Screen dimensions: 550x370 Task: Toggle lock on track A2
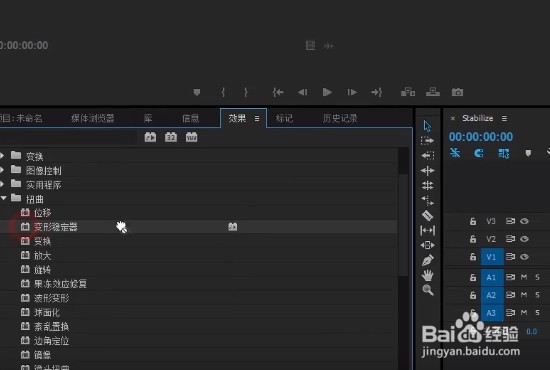(473, 295)
